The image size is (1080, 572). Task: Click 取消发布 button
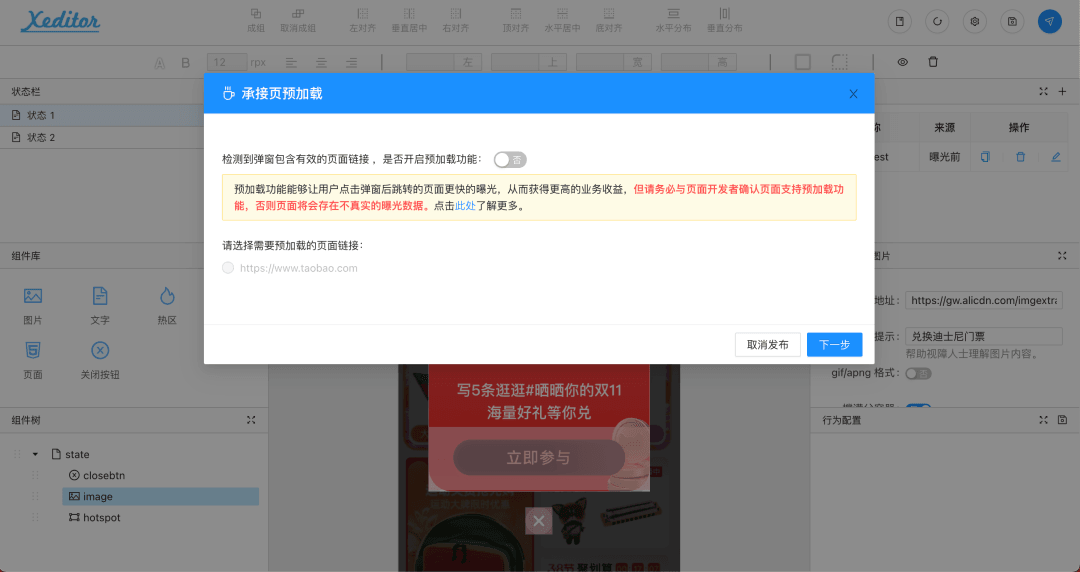tap(767, 345)
